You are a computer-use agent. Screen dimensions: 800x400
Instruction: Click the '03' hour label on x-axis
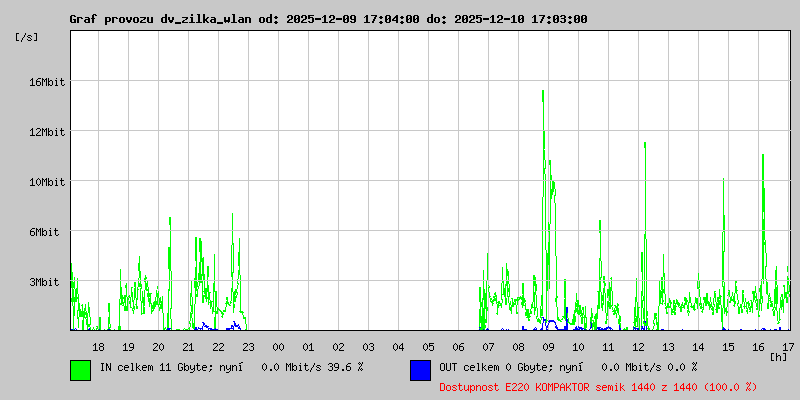click(368, 347)
